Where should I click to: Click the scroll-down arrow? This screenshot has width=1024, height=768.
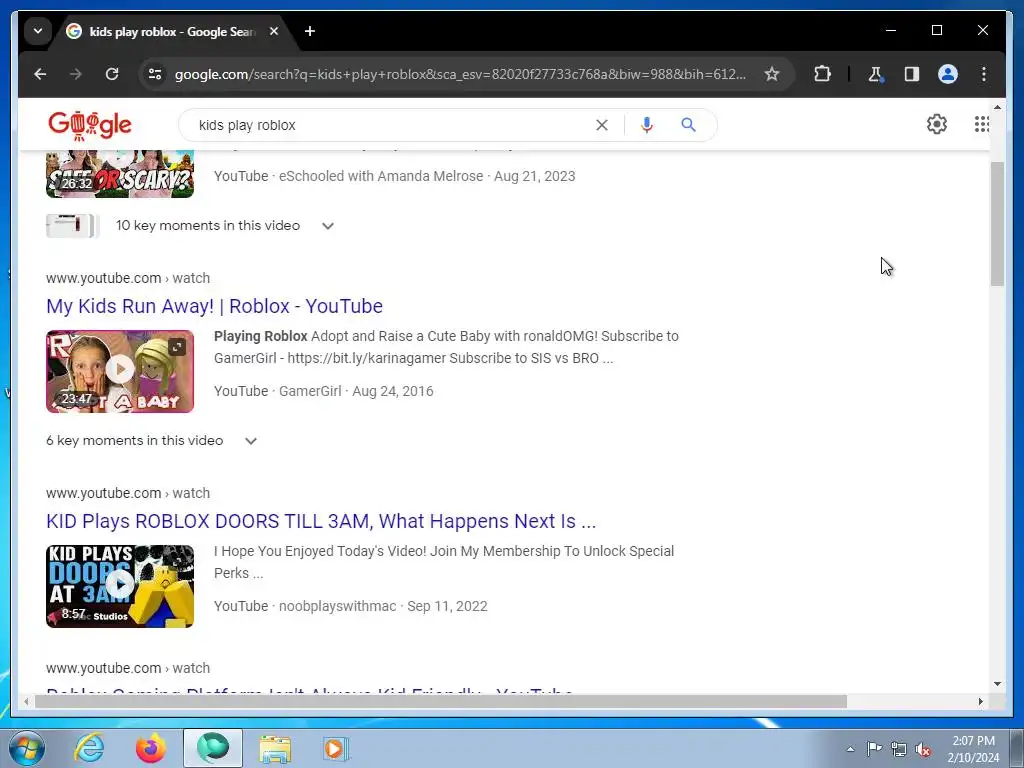tap(997, 684)
